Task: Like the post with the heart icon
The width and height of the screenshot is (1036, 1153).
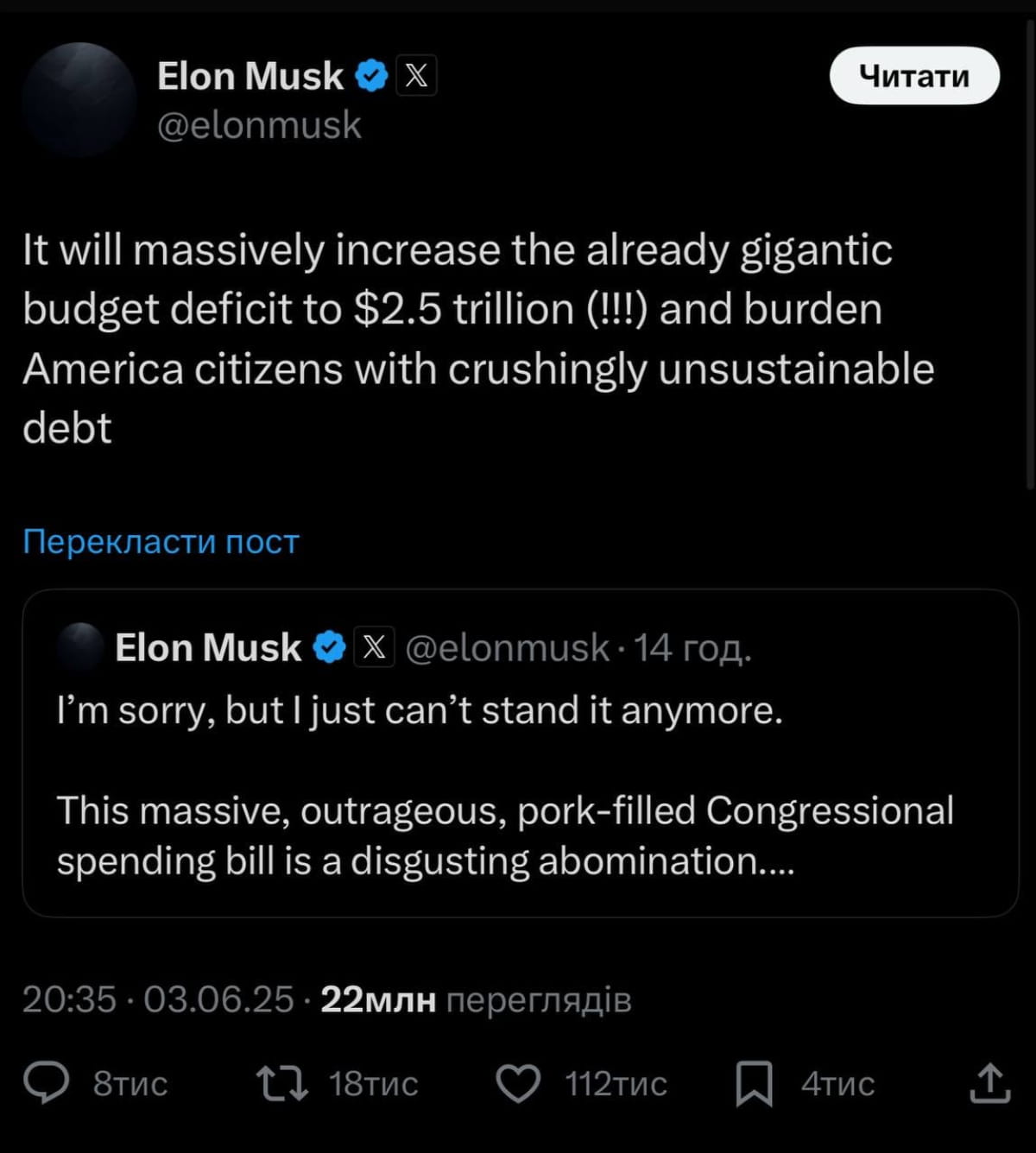Action: [x=519, y=1083]
